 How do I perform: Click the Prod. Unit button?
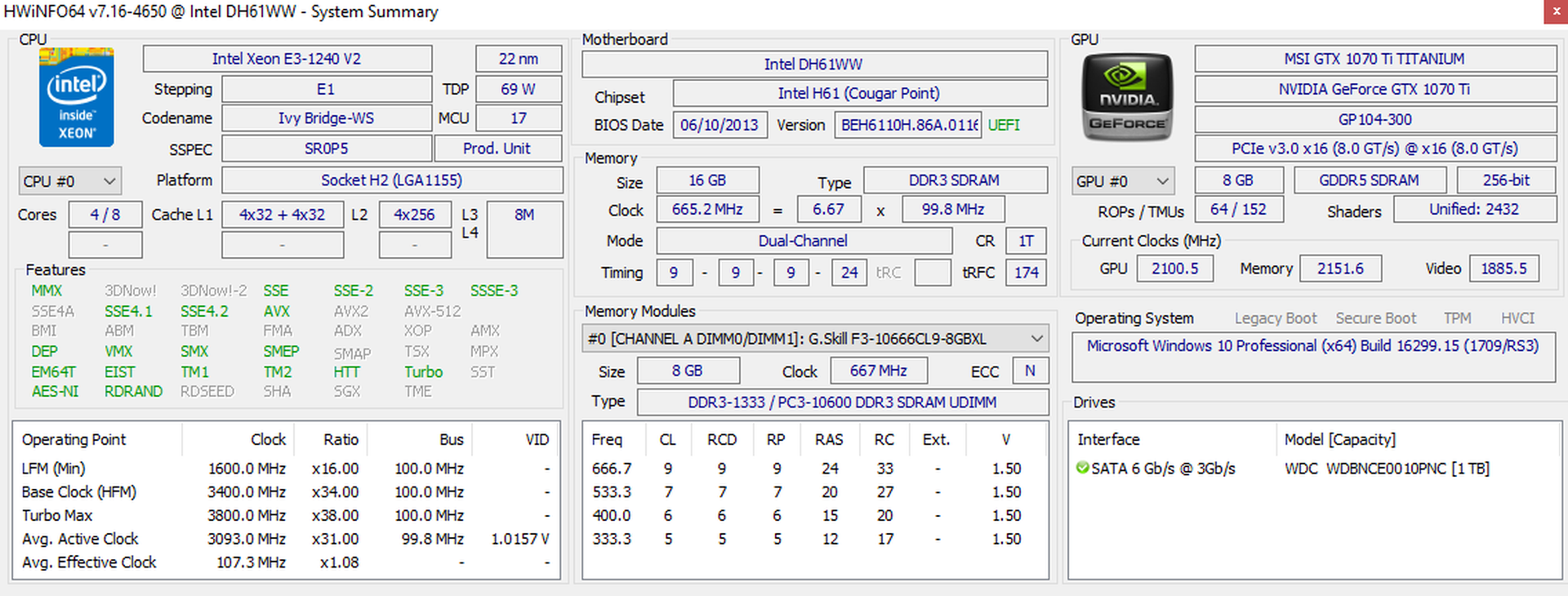click(497, 149)
